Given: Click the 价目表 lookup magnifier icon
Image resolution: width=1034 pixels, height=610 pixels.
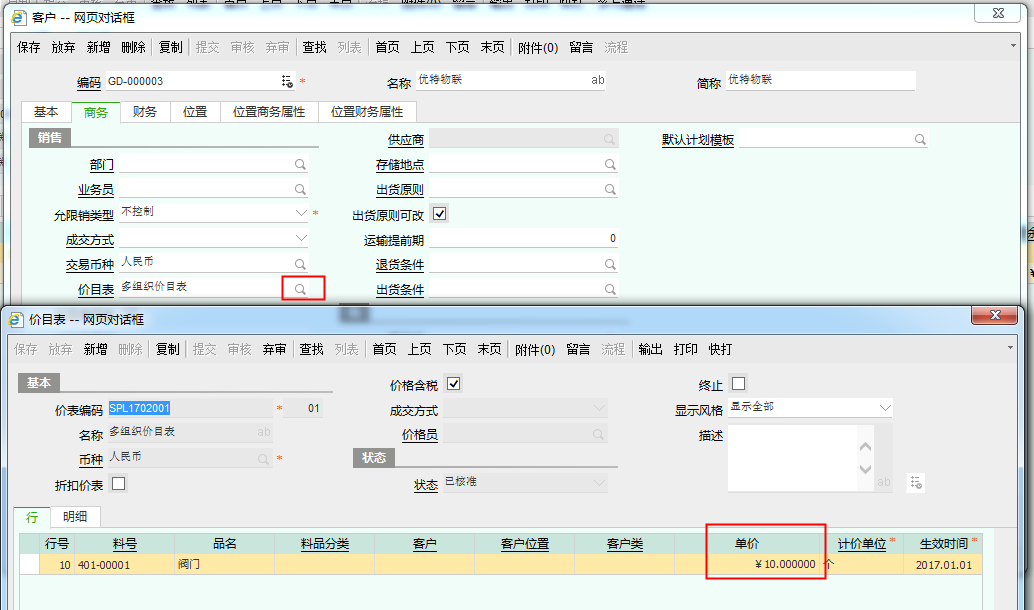Looking at the screenshot, I should (x=300, y=289).
